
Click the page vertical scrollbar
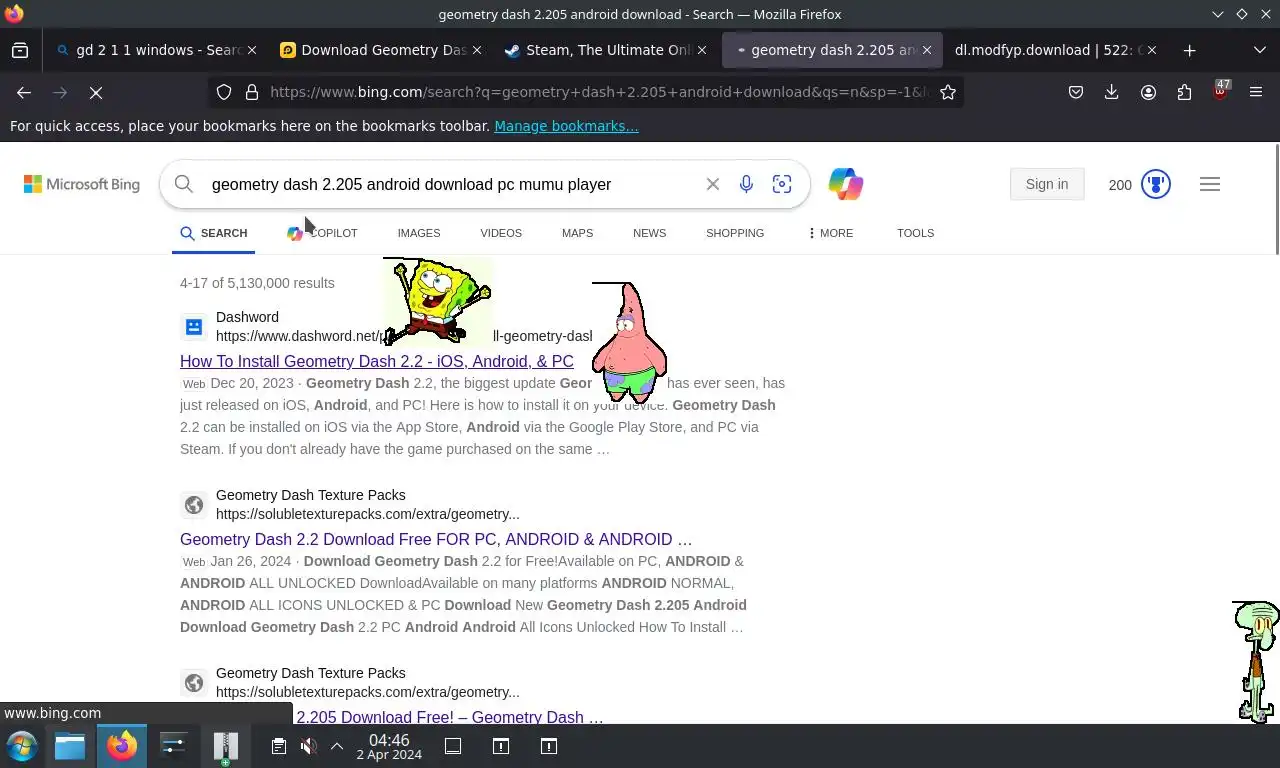(1276, 200)
